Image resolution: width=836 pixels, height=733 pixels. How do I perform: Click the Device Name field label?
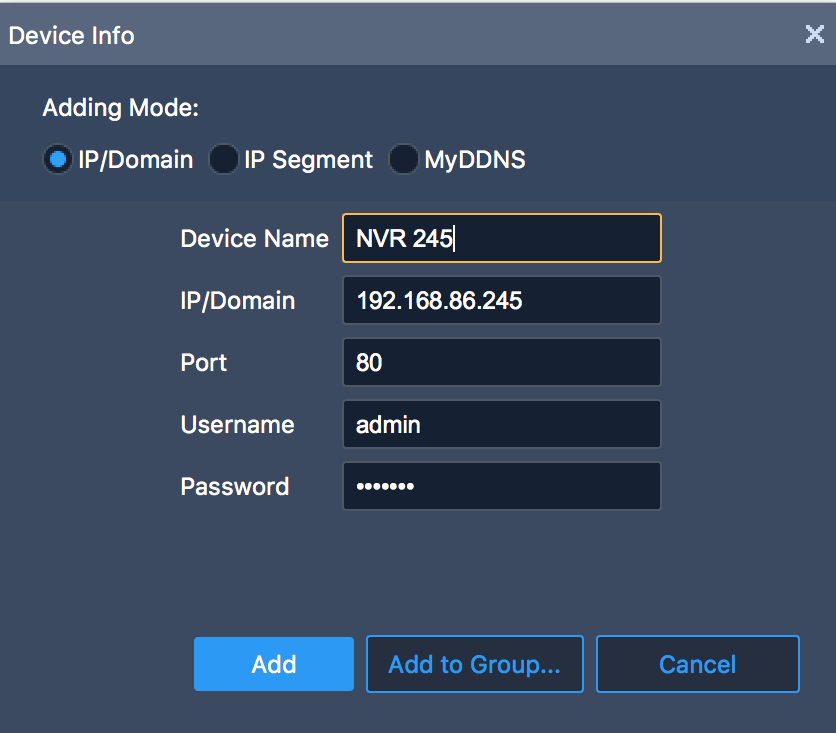254,238
